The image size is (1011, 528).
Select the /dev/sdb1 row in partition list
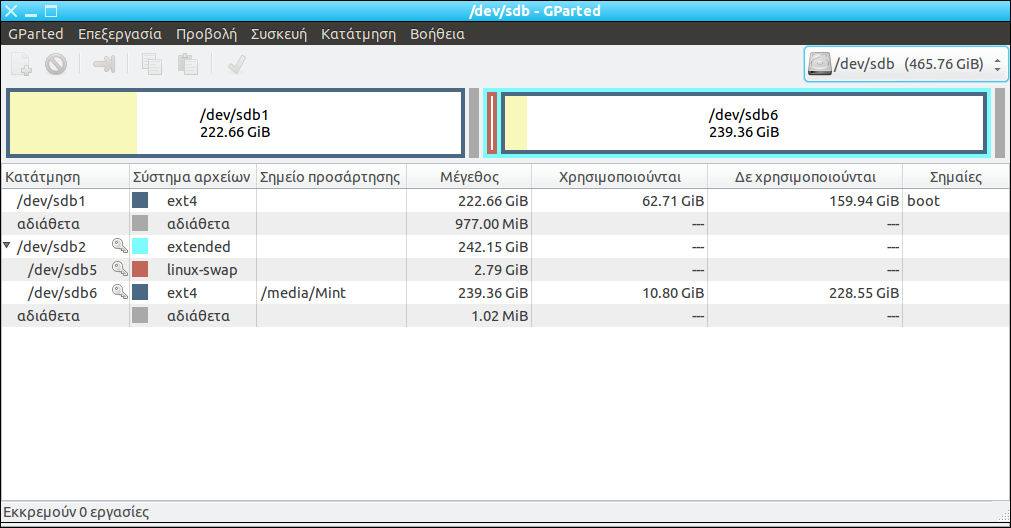click(60, 201)
